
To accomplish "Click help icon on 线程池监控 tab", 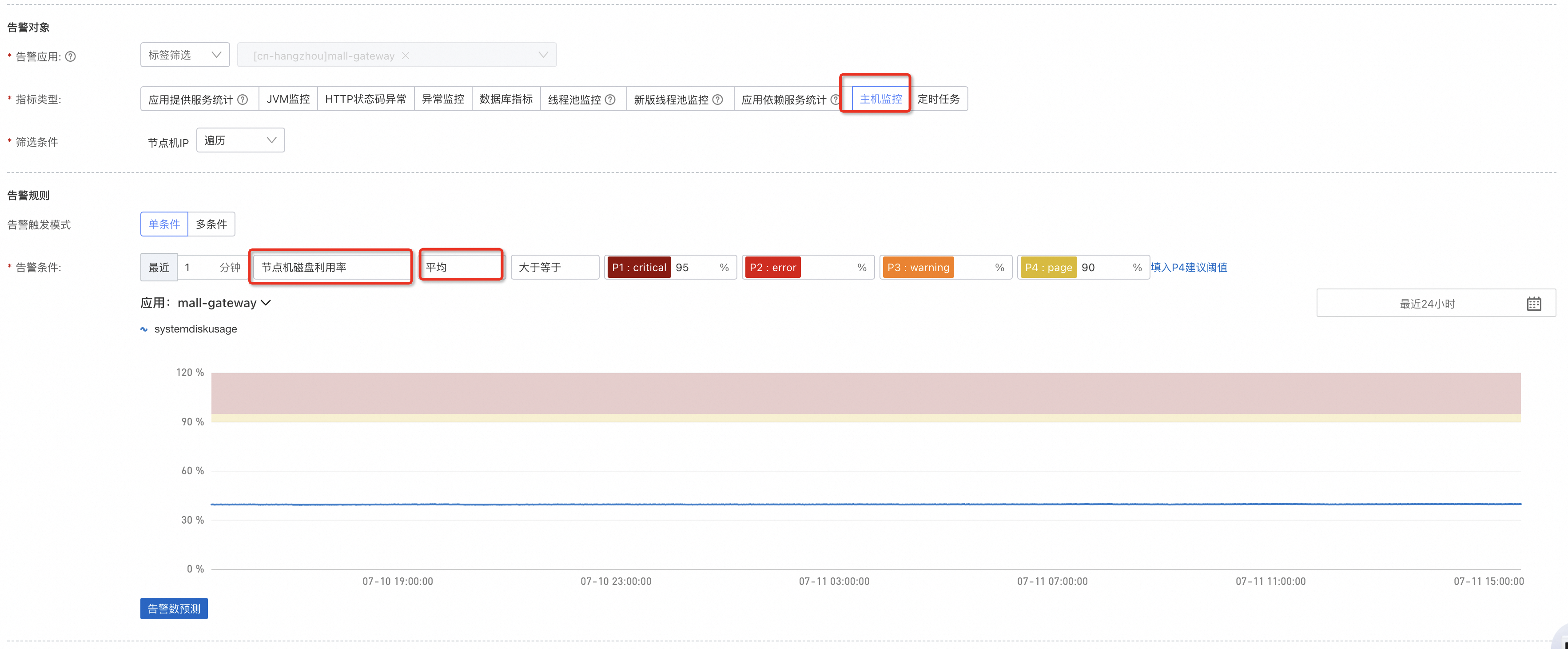I will [610, 99].
